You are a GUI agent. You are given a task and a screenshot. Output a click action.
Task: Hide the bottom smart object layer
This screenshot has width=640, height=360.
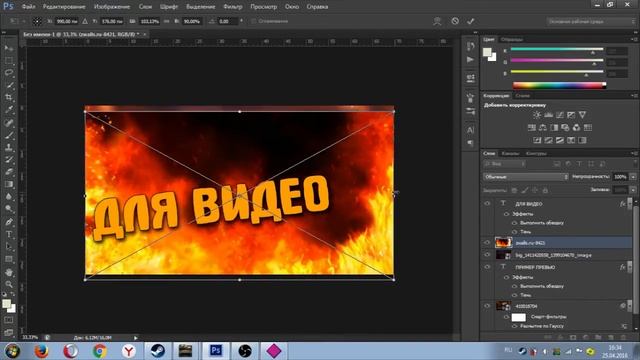click(x=487, y=306)
